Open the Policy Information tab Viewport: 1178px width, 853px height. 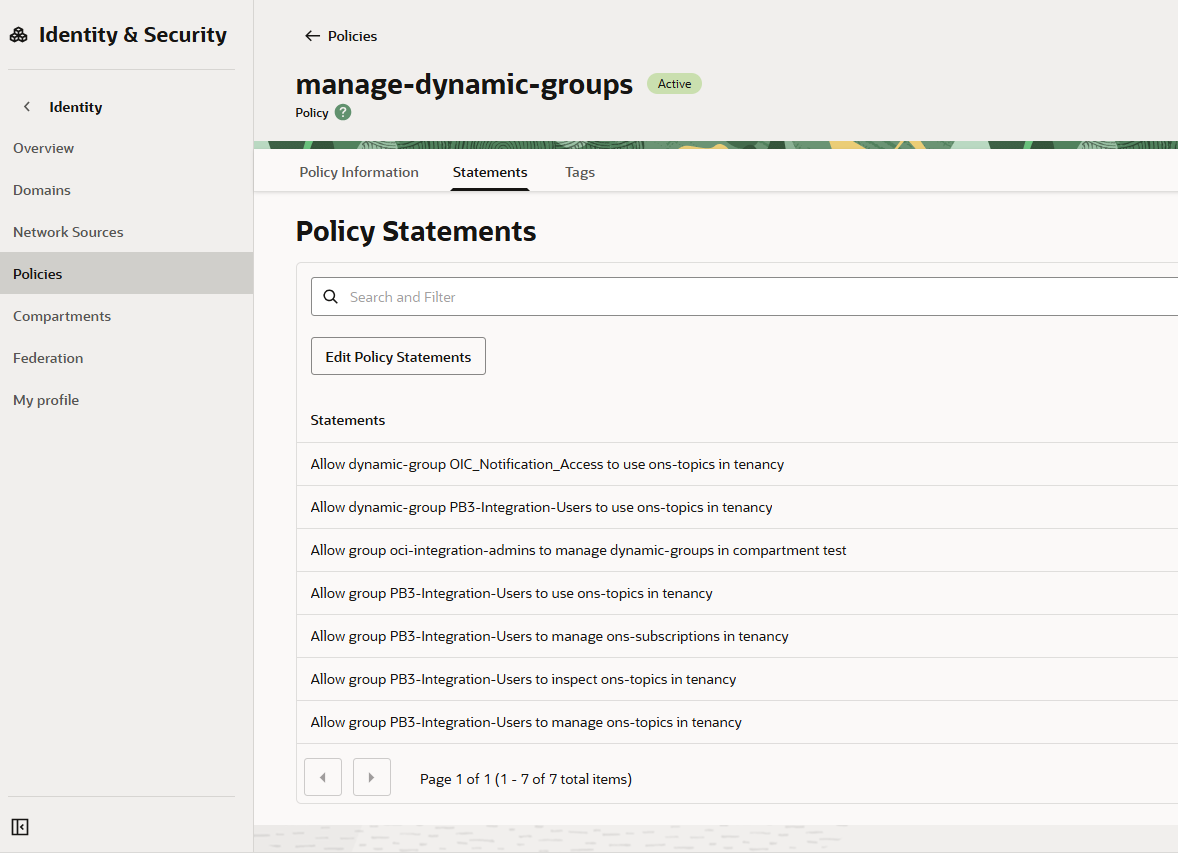click(359, 172)
